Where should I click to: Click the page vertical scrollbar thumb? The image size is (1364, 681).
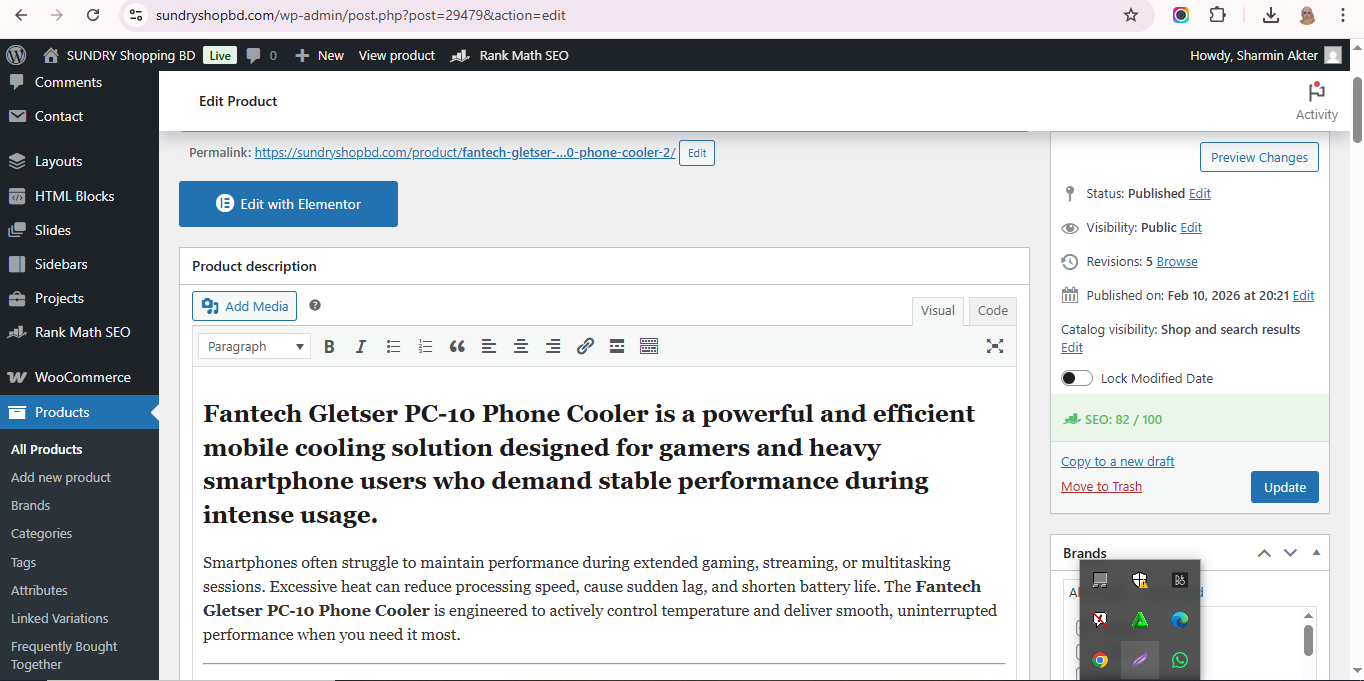pos(1357,109)
